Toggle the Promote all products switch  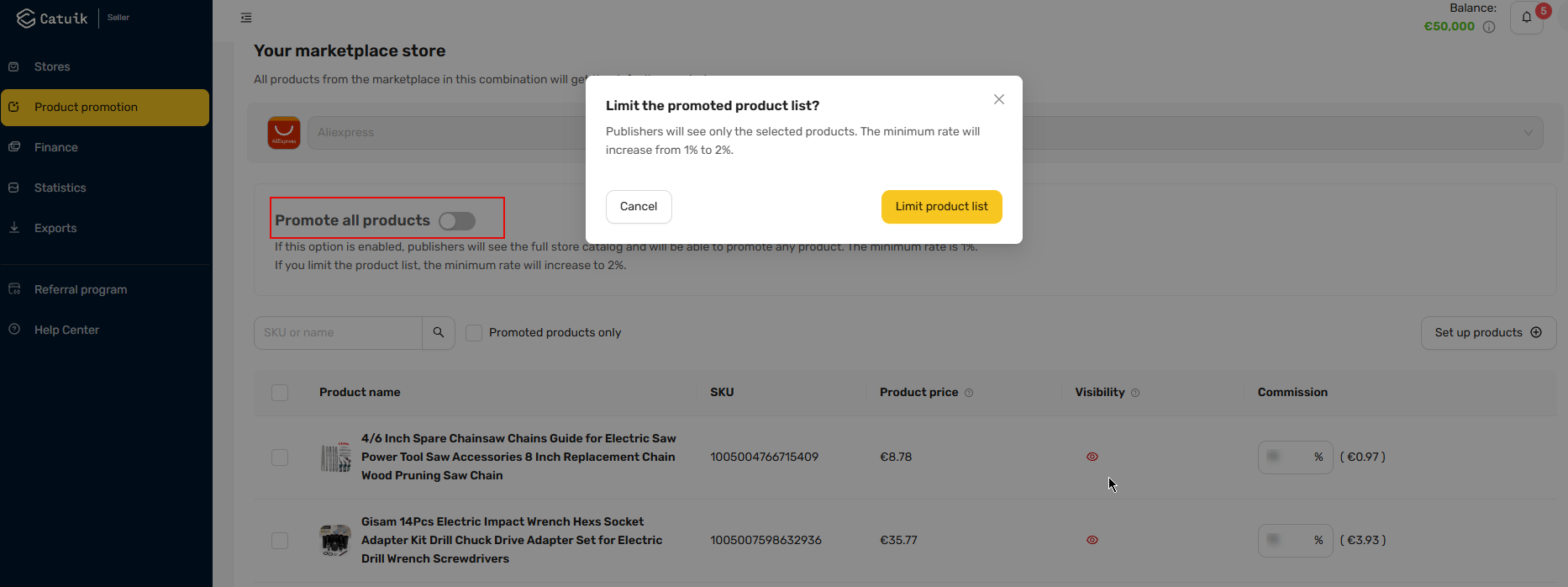(457, 220)
